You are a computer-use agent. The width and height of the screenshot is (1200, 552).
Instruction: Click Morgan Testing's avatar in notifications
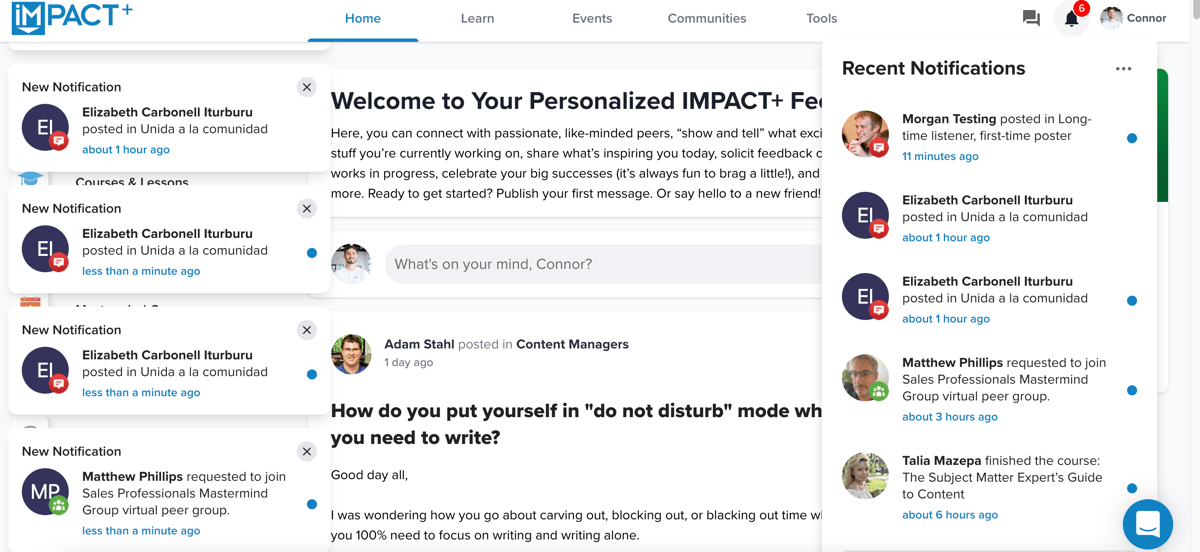(x=865, y=135)
